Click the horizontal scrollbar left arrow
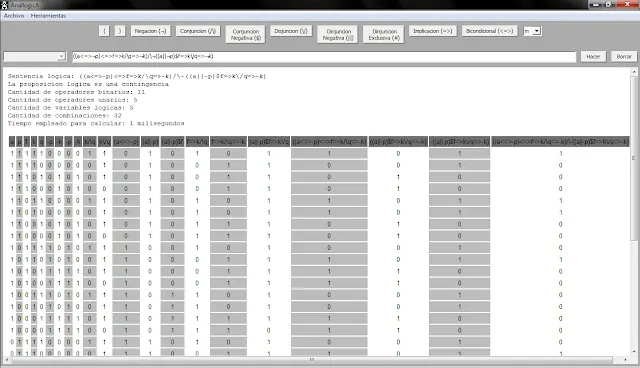The height and width of the screenshot is (368, 640). 7,359
